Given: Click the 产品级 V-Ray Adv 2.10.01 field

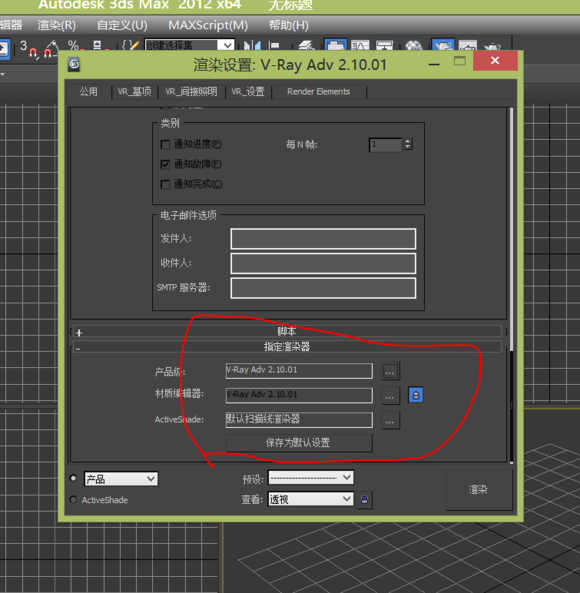Looking at the screenshot, I should click(x=299, y=371).
